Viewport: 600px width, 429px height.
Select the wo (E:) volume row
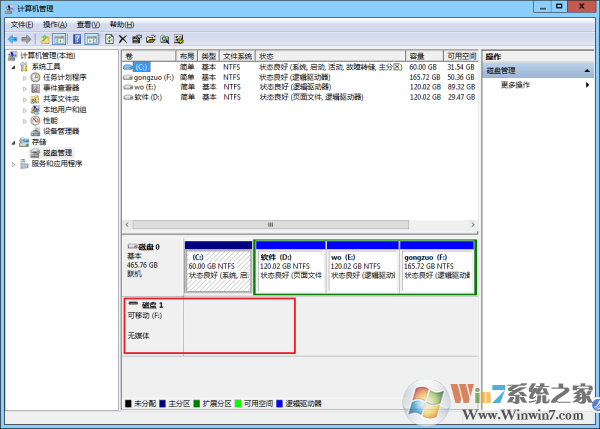[300, 87]
